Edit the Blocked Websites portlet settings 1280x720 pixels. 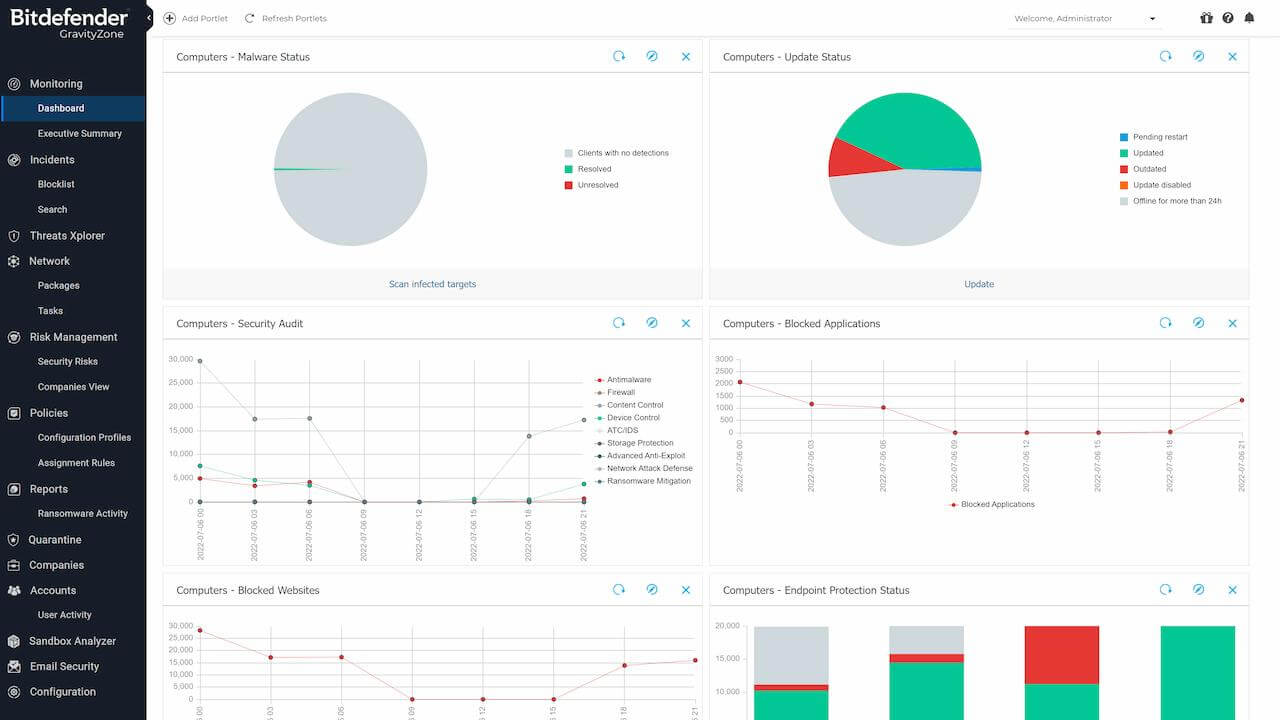[652, 590]
